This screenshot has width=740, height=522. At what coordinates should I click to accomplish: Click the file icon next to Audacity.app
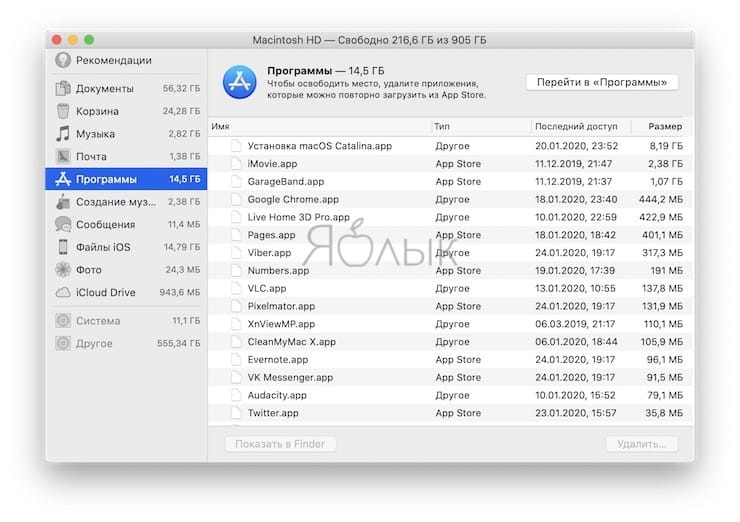point(236,395)
